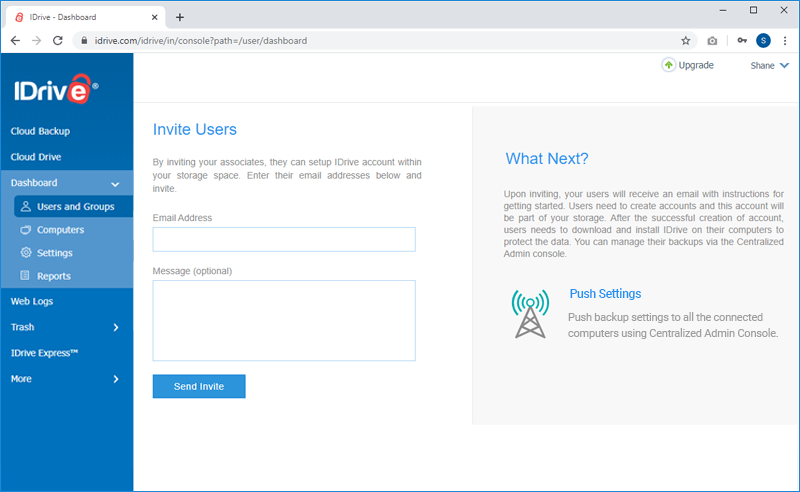Open Cloud Drive section
This screenshot has height=492, width=800.
36,157
